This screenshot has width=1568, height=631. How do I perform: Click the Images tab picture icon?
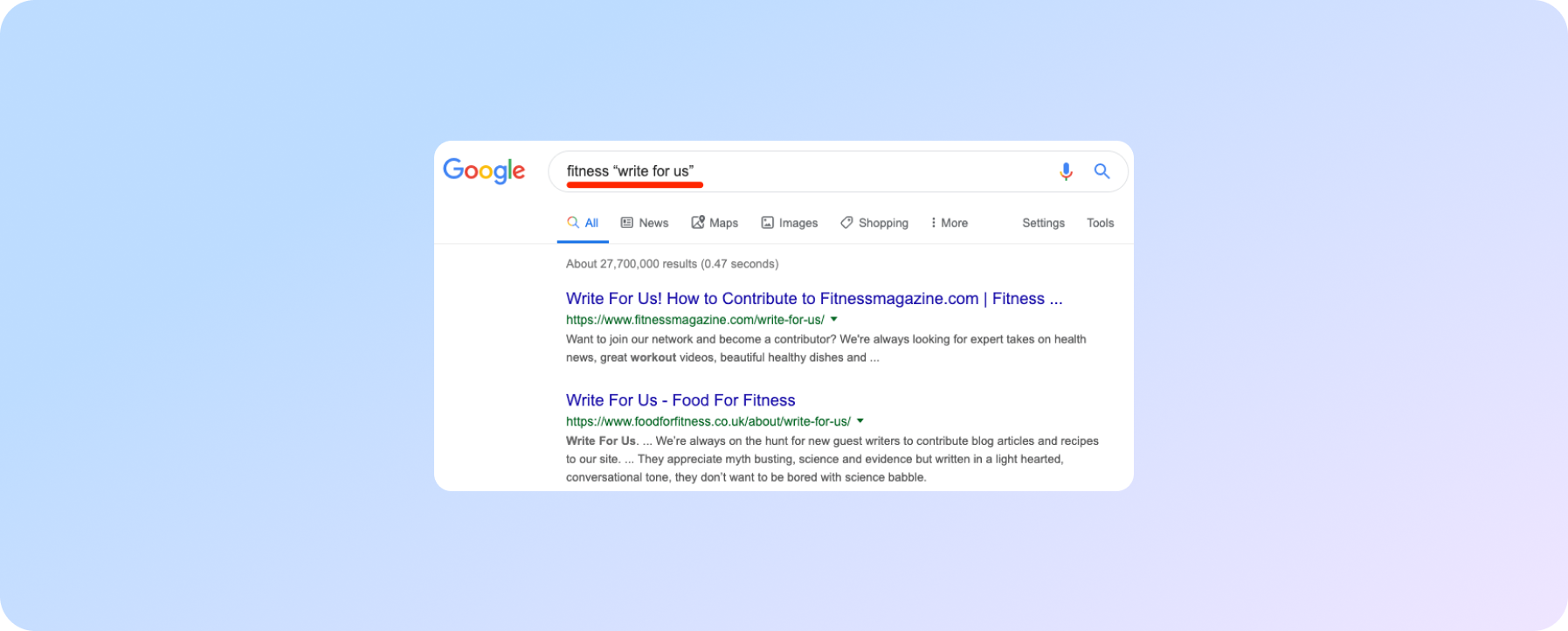click(x=767, y=223)
